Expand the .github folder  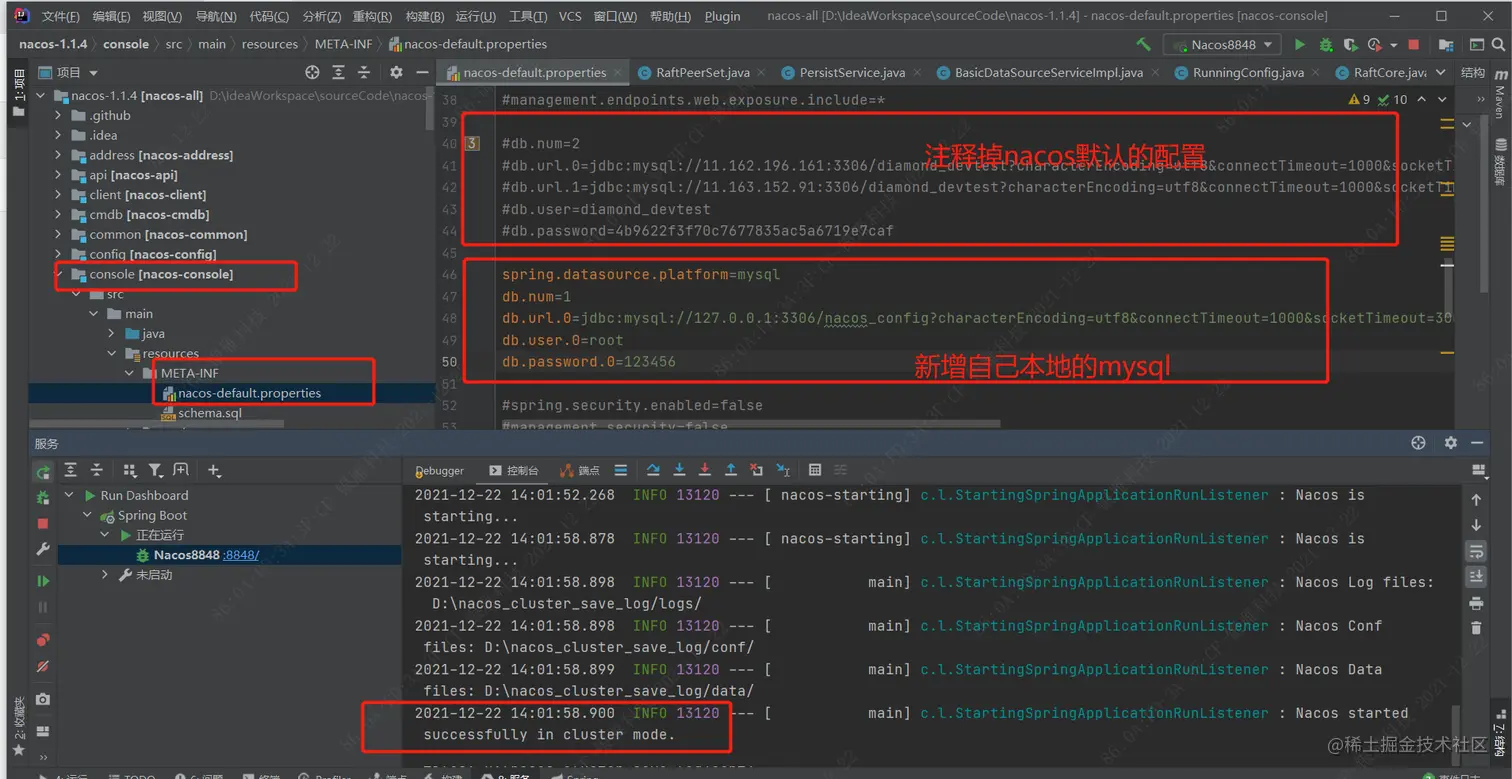coord(58,115)
